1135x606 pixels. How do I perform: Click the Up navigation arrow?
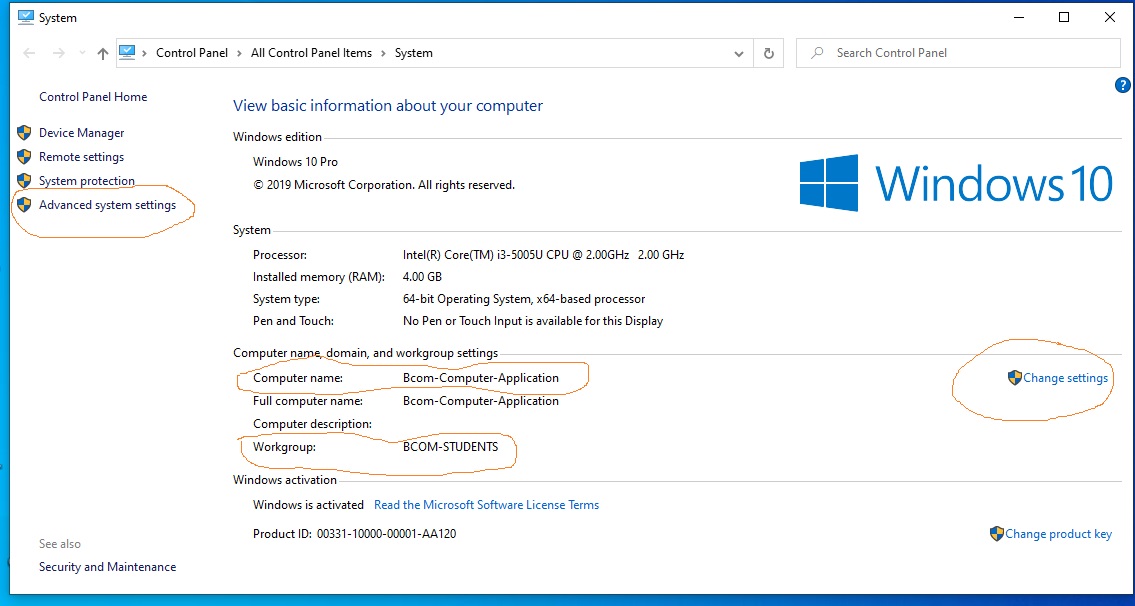tap(104, 53)
